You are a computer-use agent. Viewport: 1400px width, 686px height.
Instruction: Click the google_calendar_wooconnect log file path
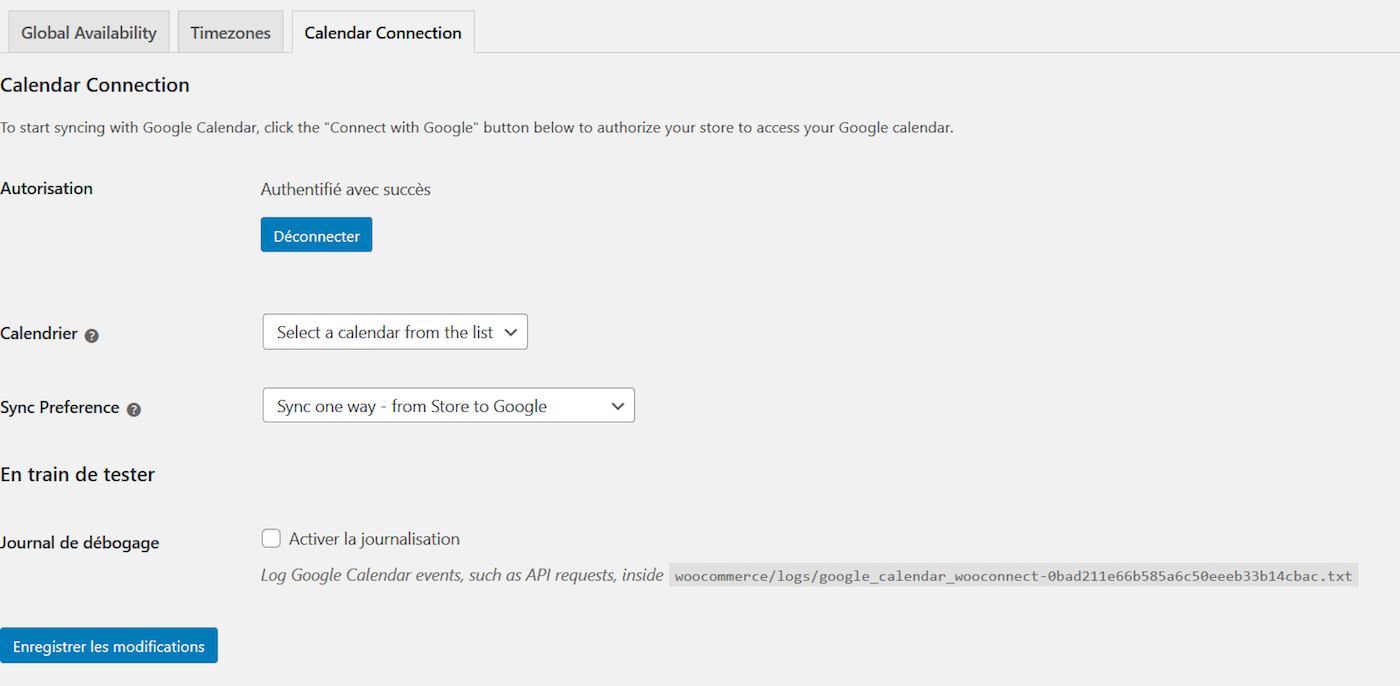pos(1013,576)
